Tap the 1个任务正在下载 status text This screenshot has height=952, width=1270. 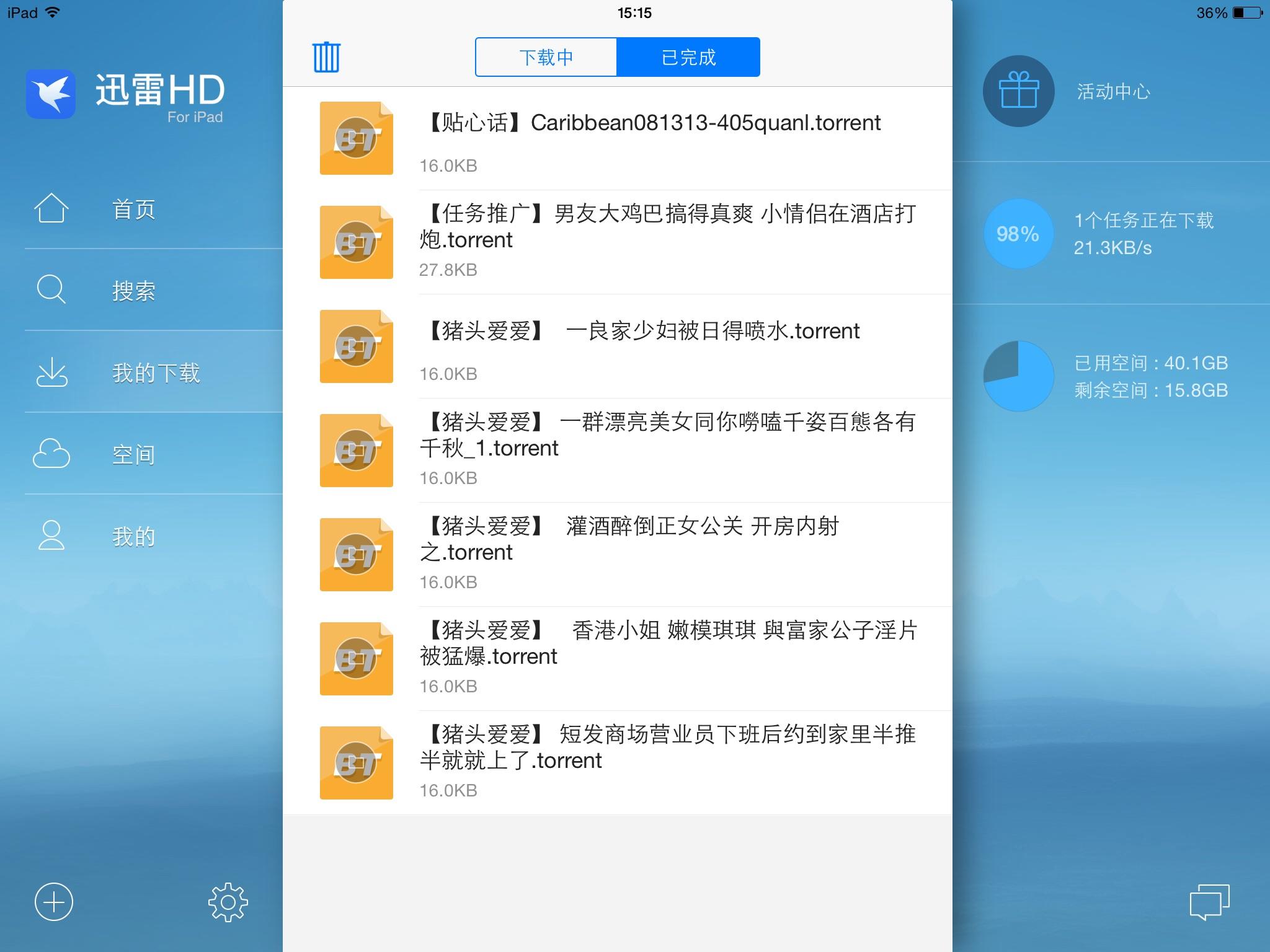1143,220
